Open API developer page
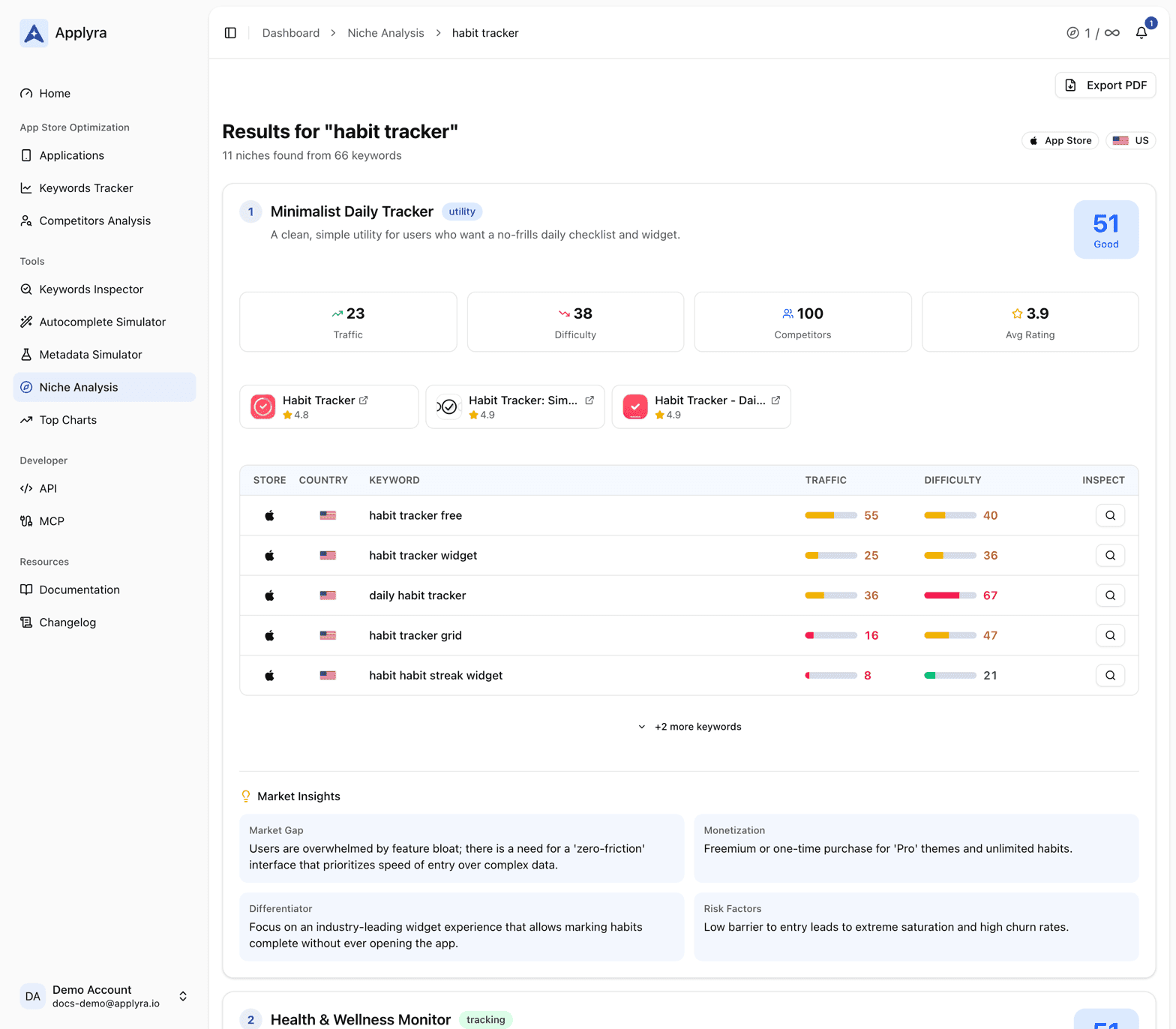The width and height of the screenshot is (1176, 1029). pos(104,488)
